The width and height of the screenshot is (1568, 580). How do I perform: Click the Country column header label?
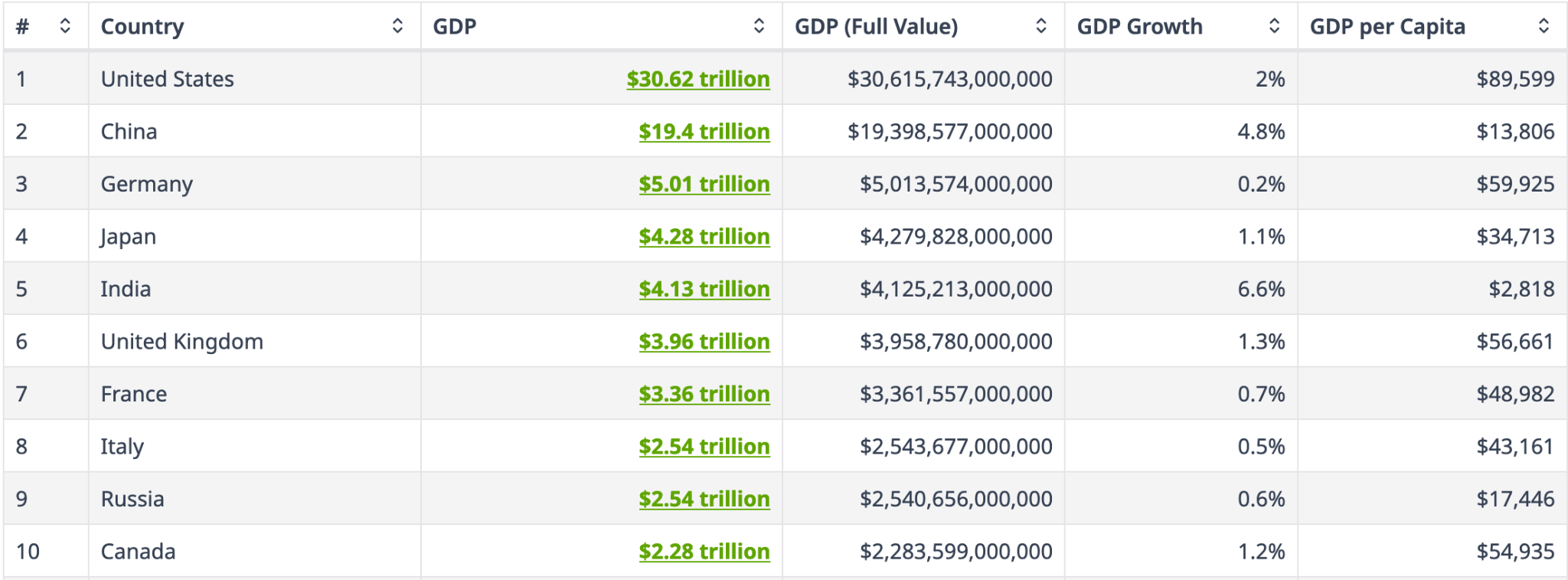click(x=142, y=27)
